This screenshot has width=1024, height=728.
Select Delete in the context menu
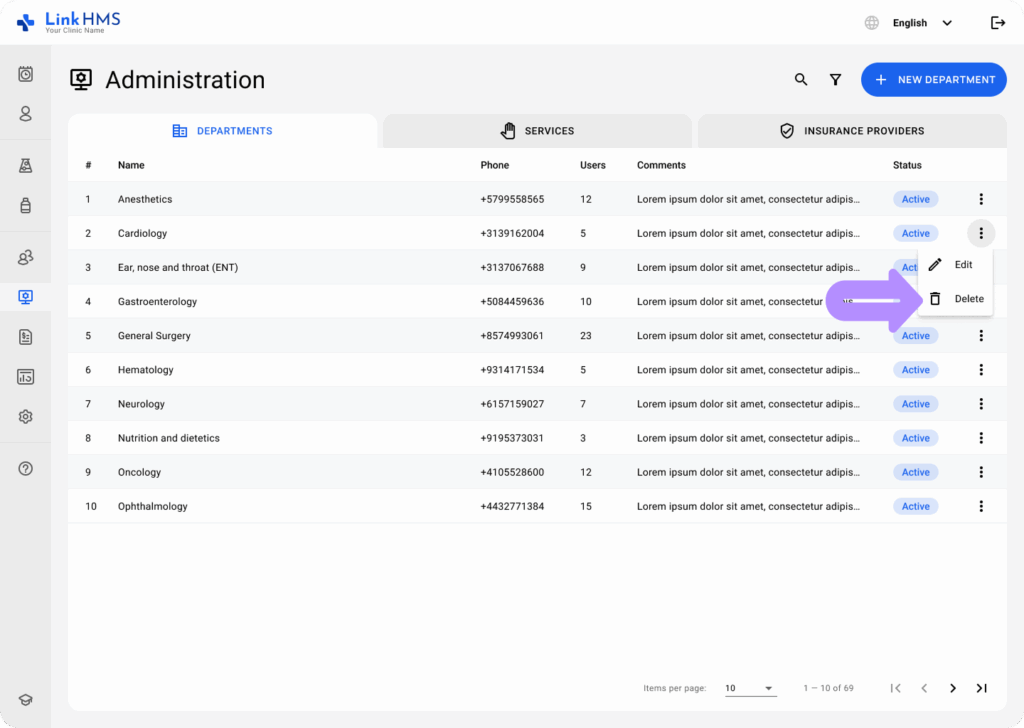pos(956,299)
